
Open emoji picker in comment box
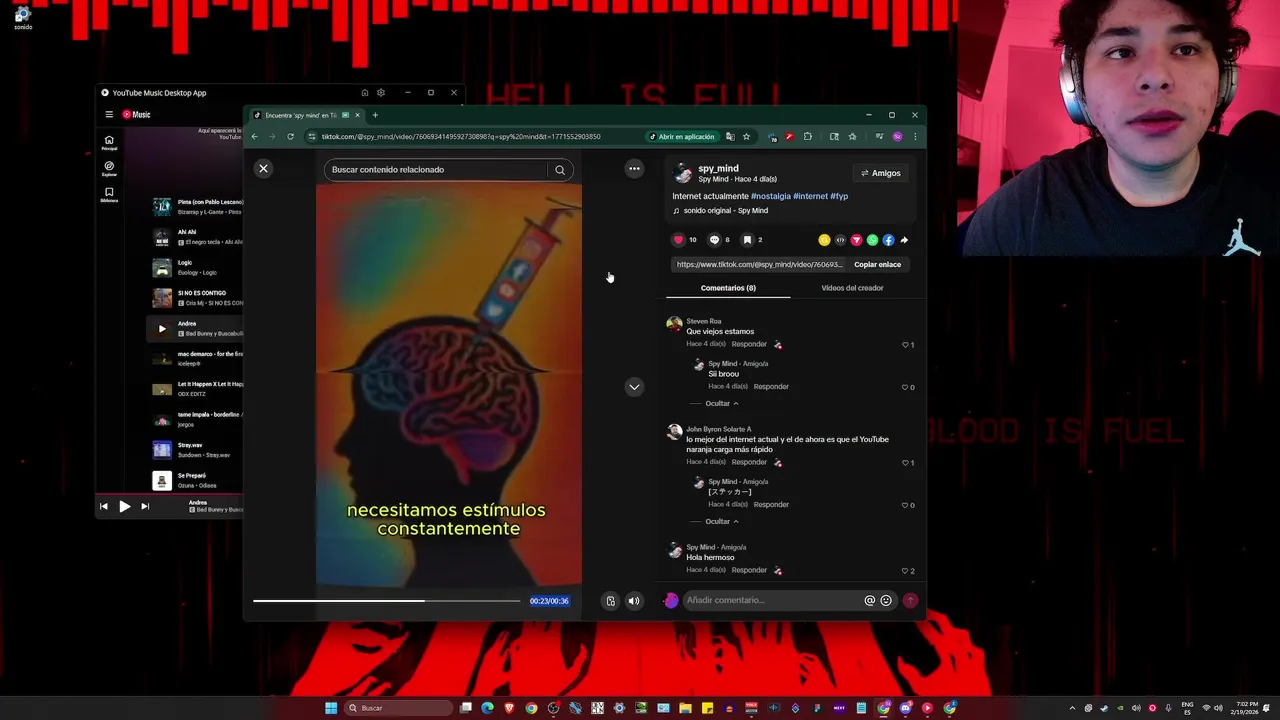[x=886, y=601]
